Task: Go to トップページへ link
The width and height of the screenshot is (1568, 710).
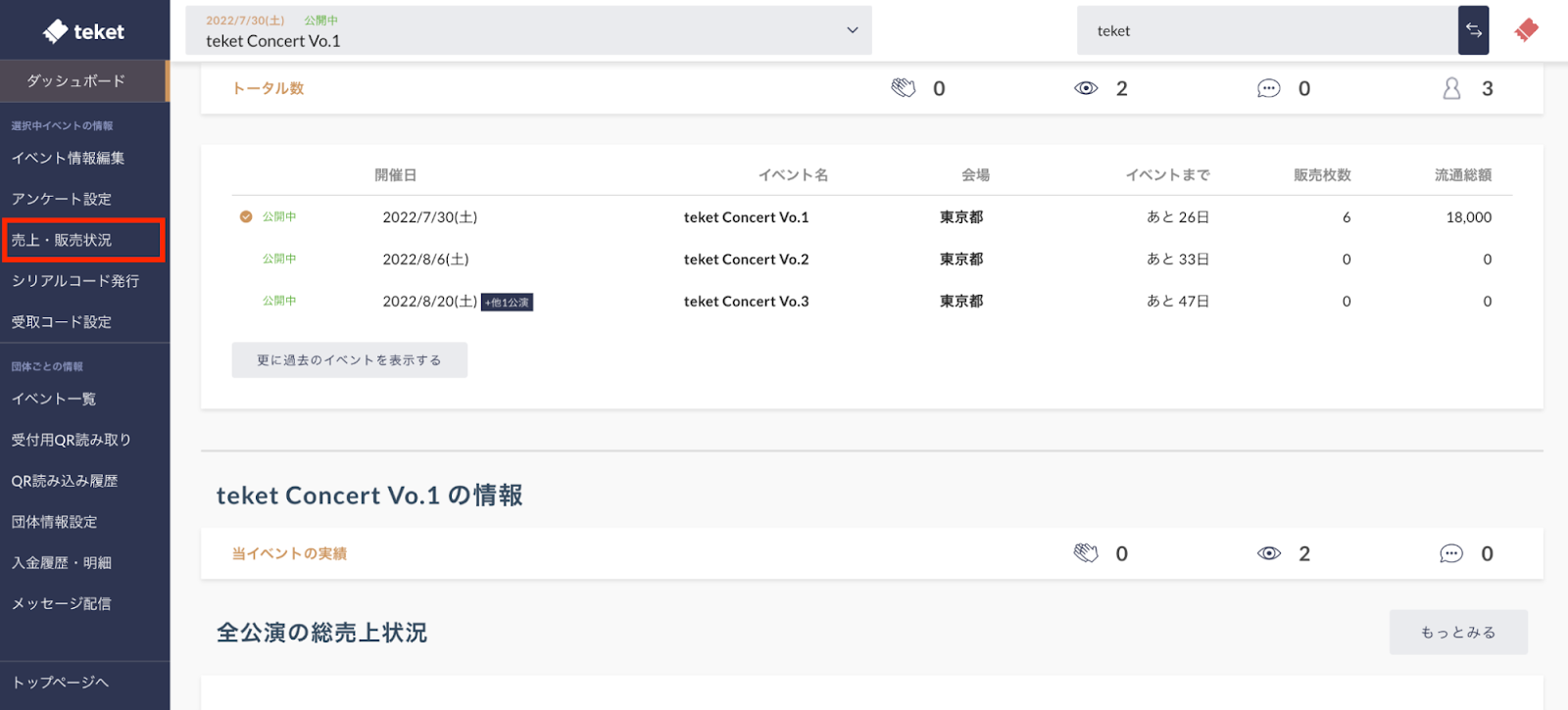Action: (x=60, y=682)
